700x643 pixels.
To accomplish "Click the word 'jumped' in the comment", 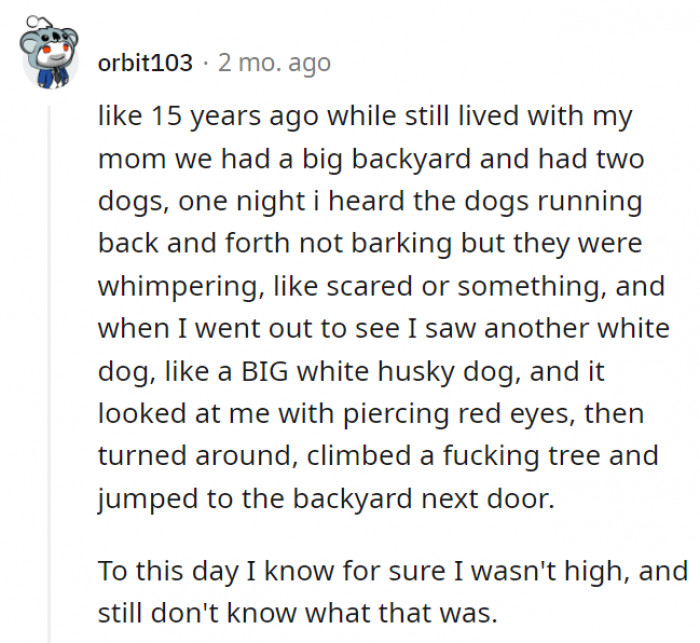I will 147,500.
